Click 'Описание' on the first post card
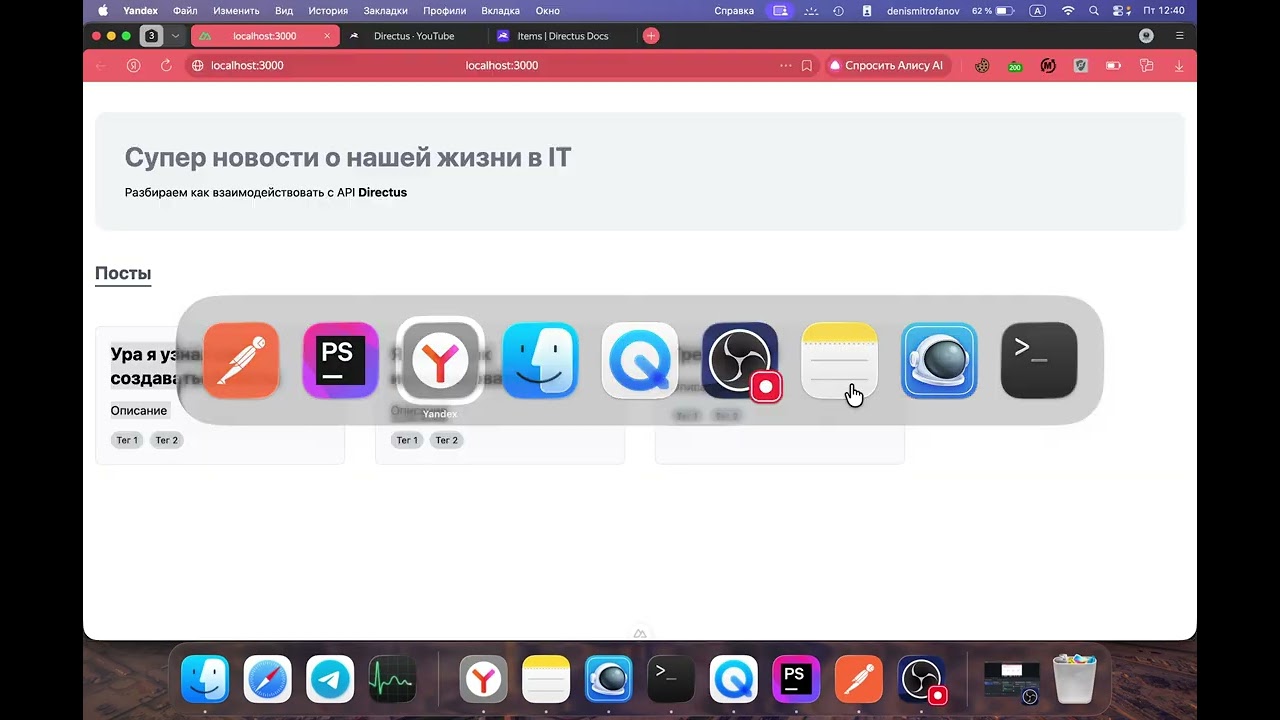Viewport: 1280px width, 720px height. coord(139,410)
